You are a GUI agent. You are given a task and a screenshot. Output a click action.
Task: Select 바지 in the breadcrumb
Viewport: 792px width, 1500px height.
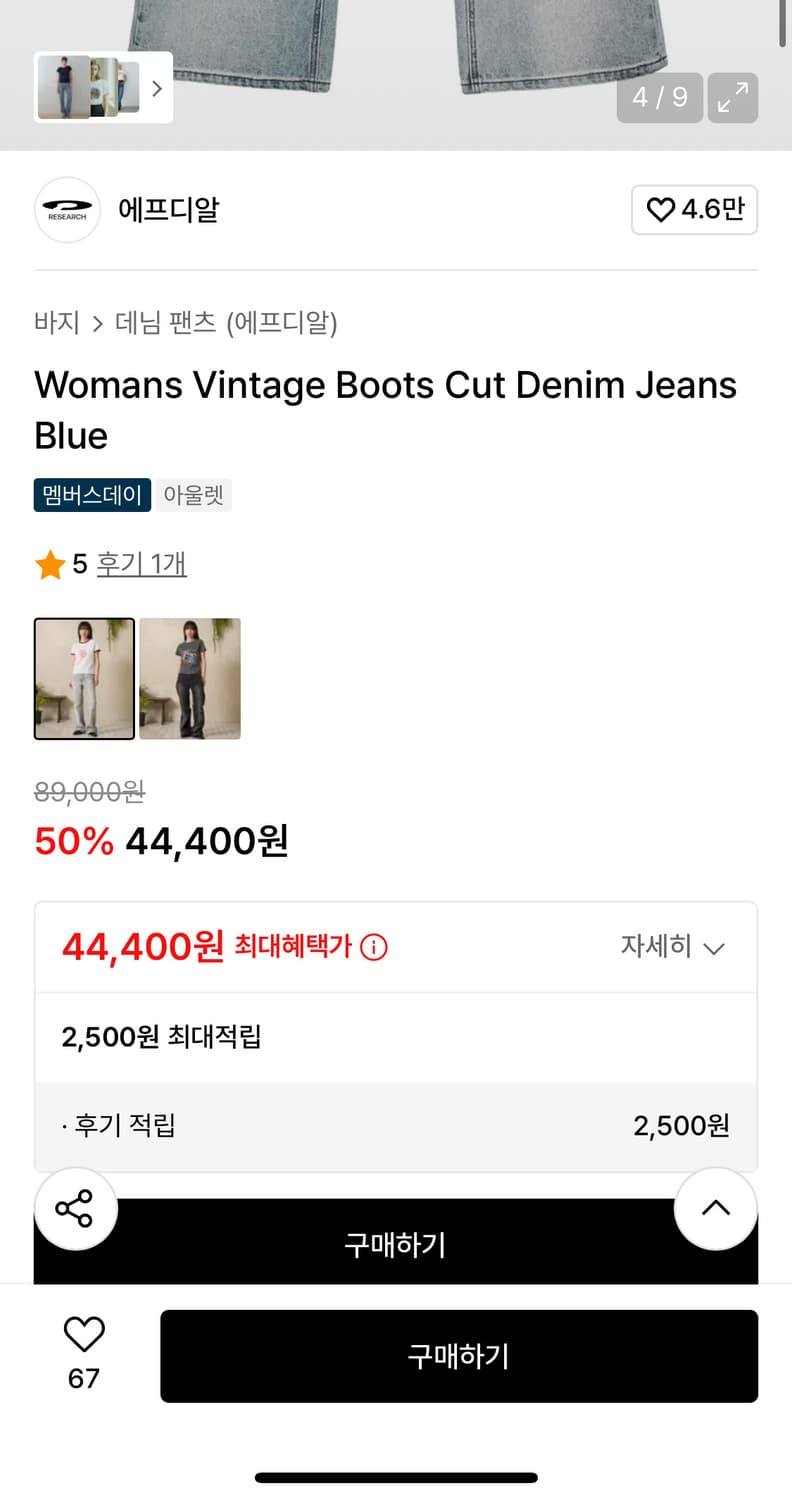pos(55,323)
